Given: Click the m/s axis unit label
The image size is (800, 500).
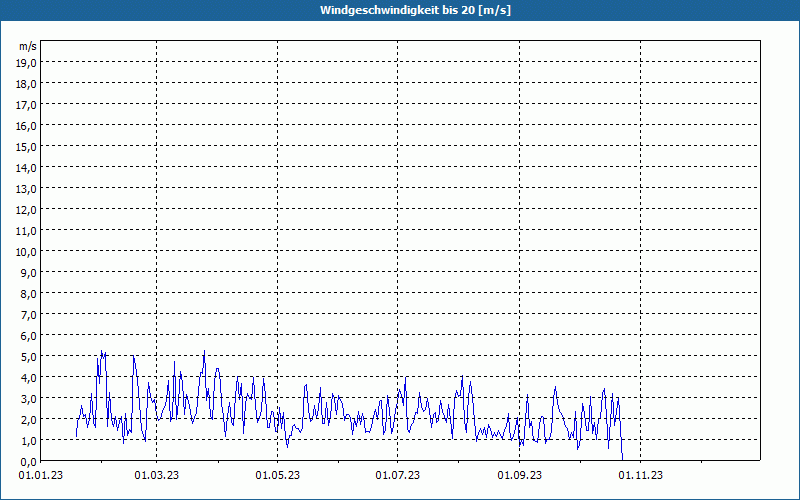Looking at the screenshot, I should (x=28, y=46).
